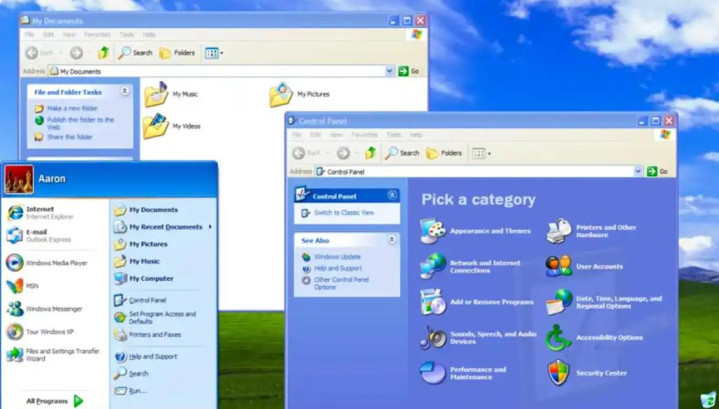This screenshot has height=409, width=719.
Task: Open All Programs in Start menu
Action: tap(55, 401)
